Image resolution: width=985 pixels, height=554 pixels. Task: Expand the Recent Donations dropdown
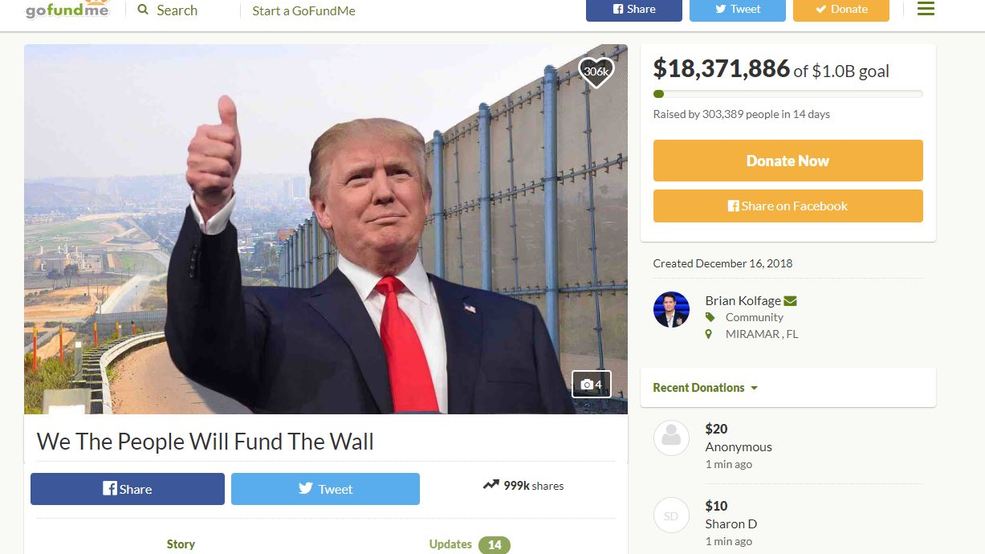point(705,388)
